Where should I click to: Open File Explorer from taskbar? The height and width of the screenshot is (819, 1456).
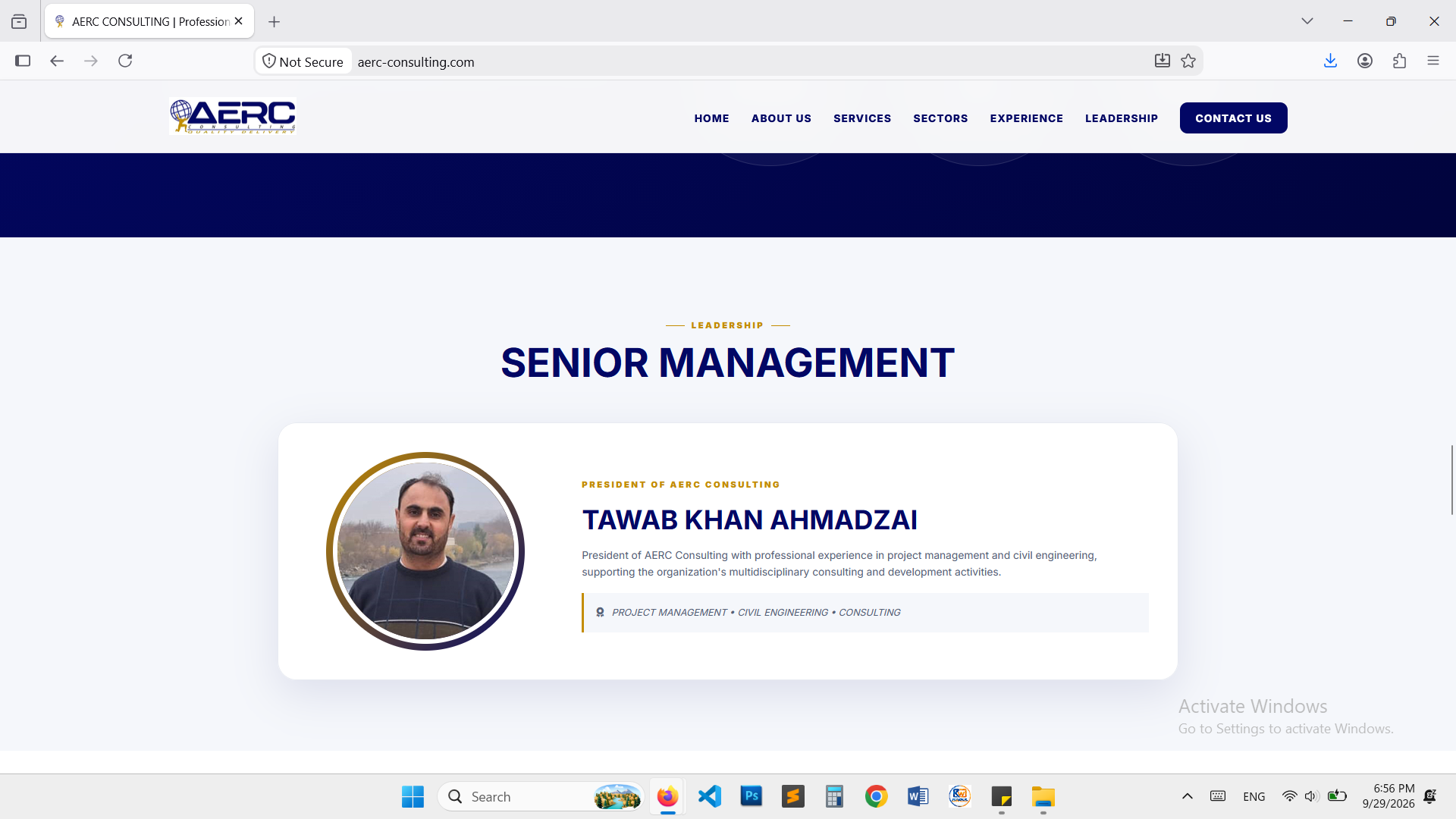[1043, 797]
